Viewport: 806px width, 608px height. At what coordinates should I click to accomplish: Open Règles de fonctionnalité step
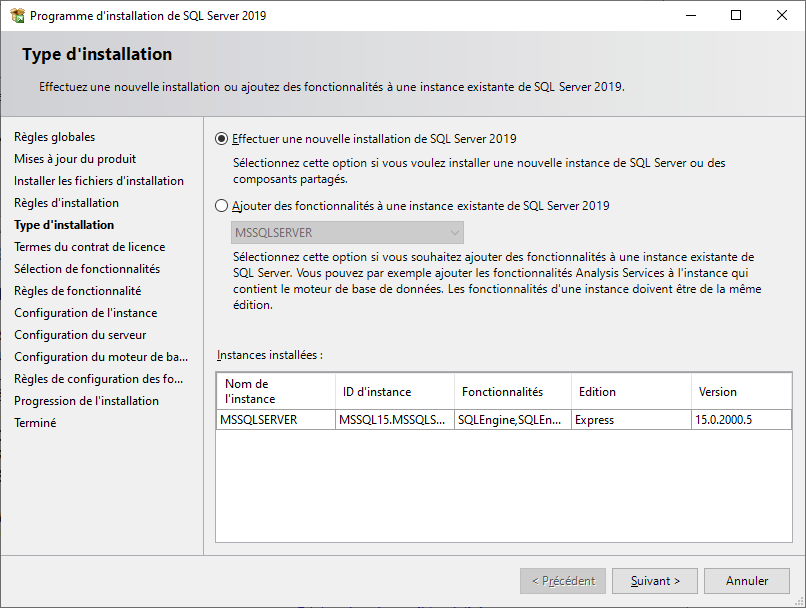point(78,291)
